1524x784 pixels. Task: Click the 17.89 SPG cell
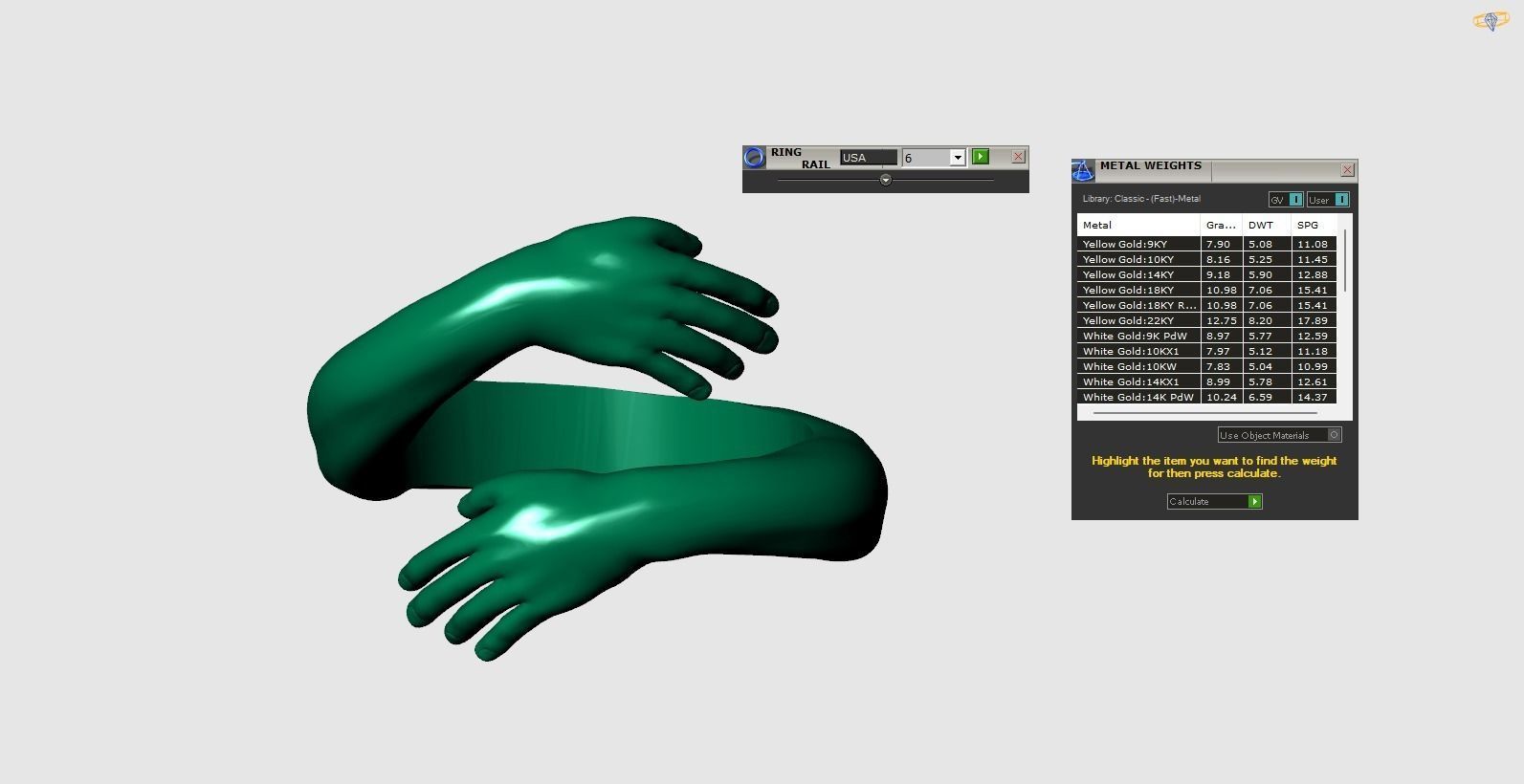point(1314,320)
